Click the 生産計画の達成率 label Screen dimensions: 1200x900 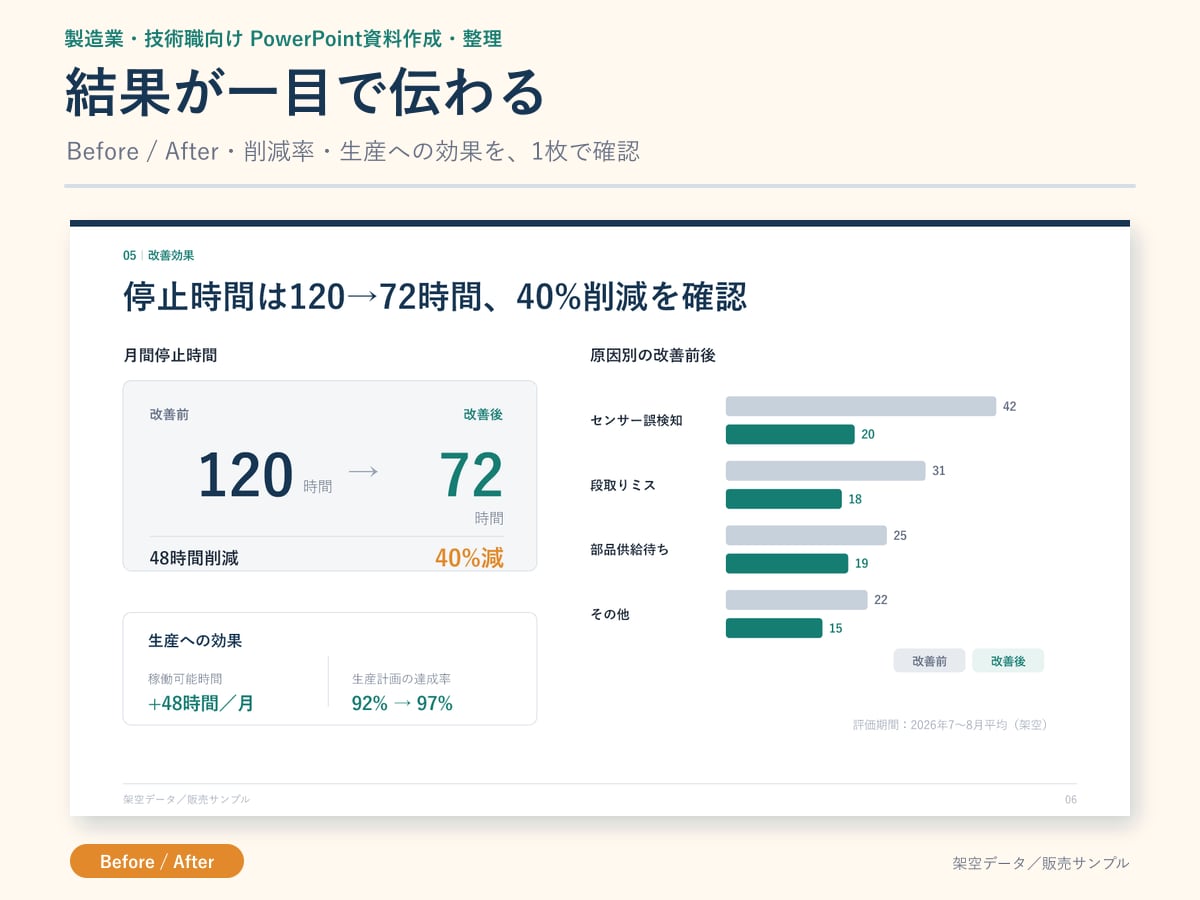coord(401,679)
